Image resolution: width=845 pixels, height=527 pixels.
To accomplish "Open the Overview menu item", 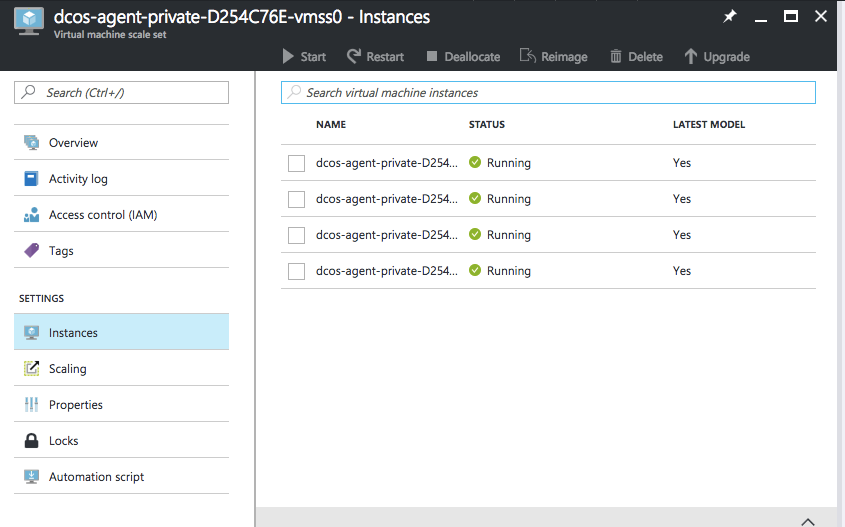I will coord(73,143).
